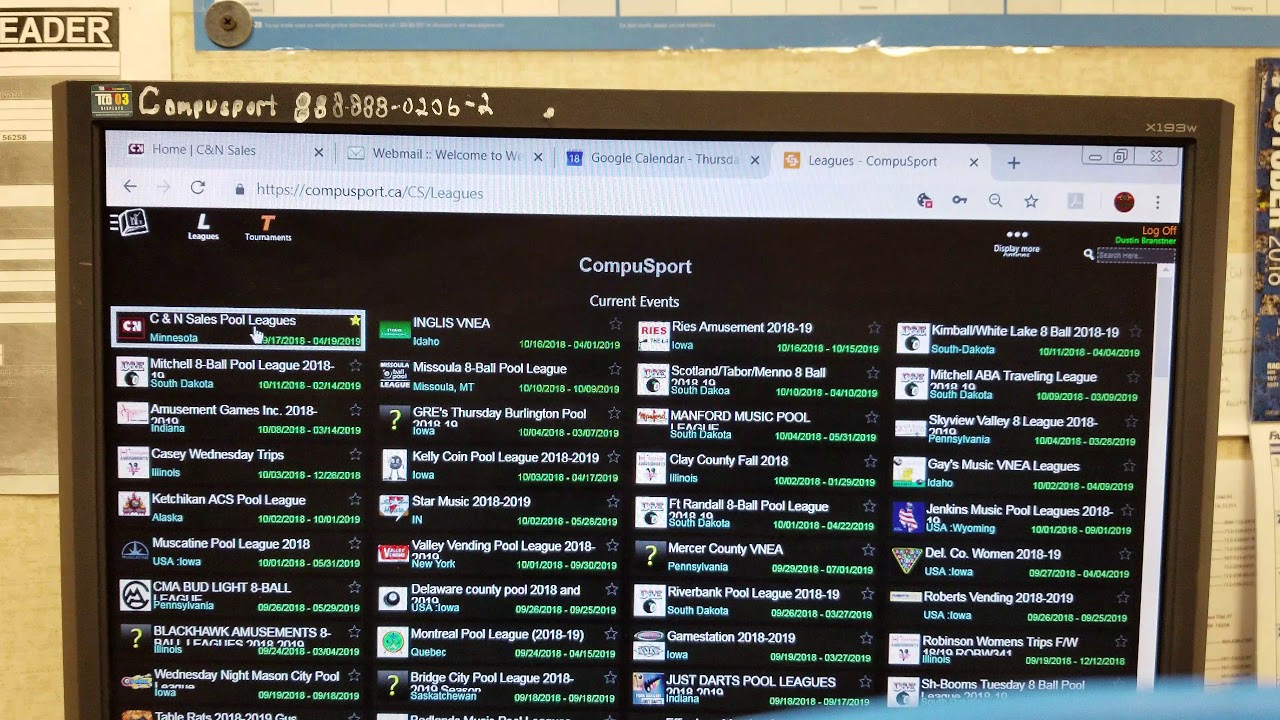Open Mercer County VNEA league
Image resolution: width=1280 pixels, height=720 pixels.
click(x=725, y=549)
